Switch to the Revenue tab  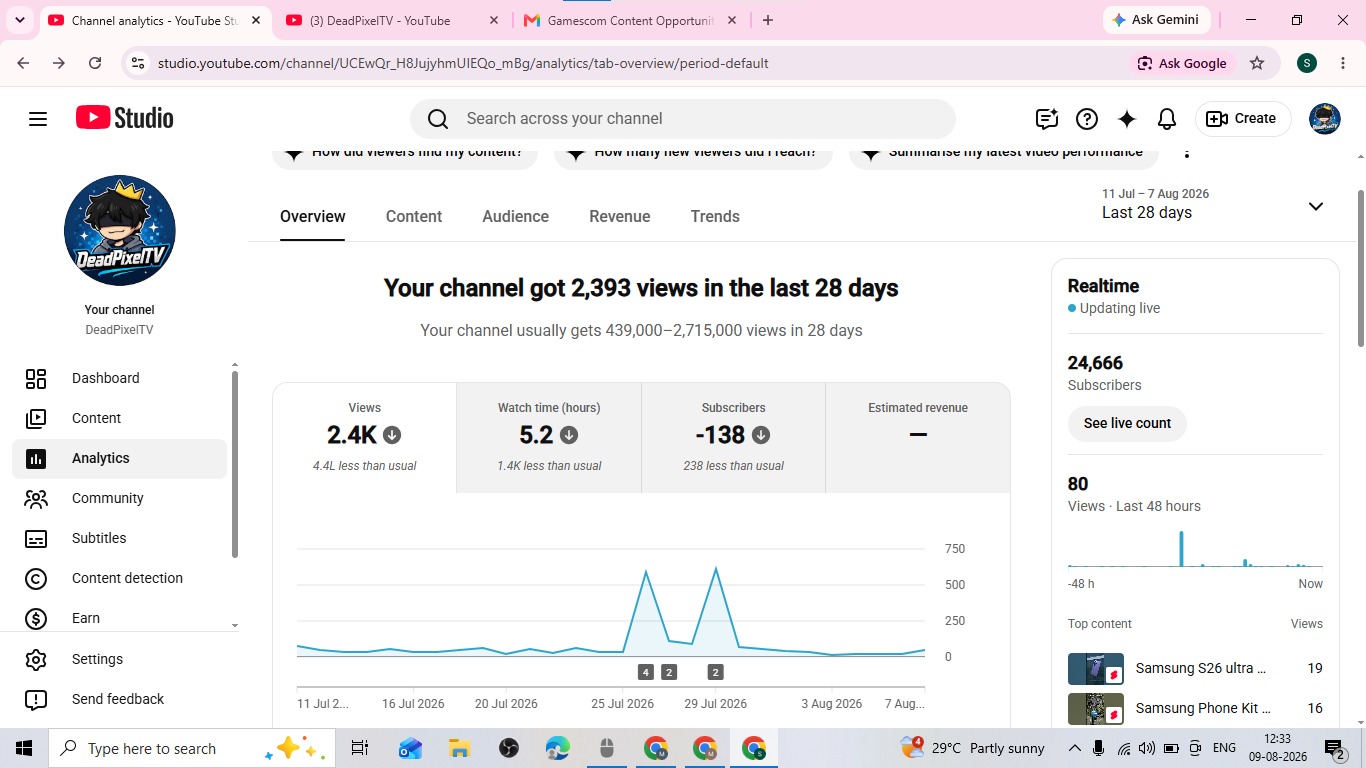coord(620,216)
